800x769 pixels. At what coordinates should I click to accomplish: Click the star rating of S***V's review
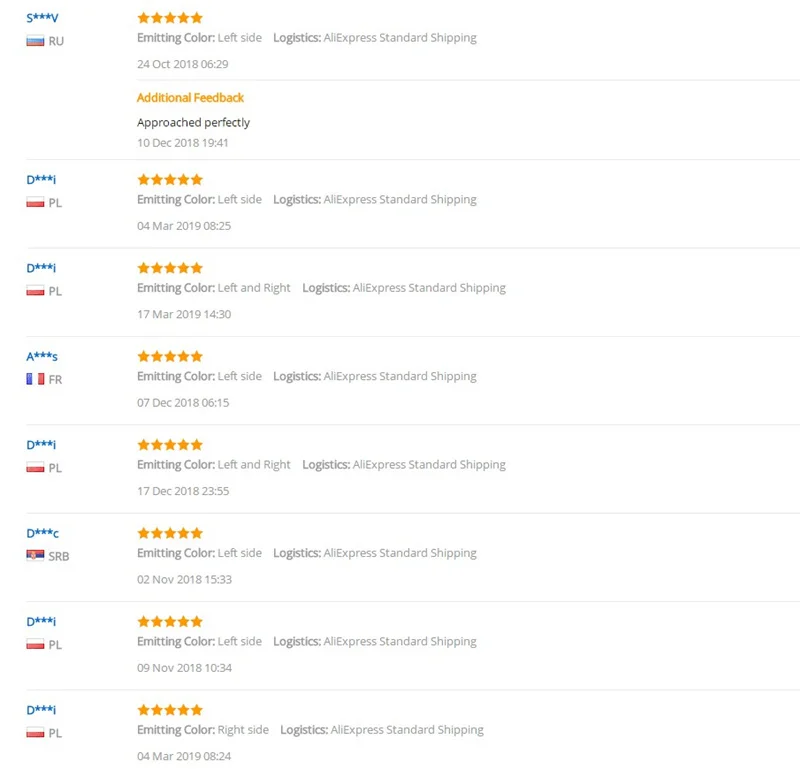pos(170,18)
